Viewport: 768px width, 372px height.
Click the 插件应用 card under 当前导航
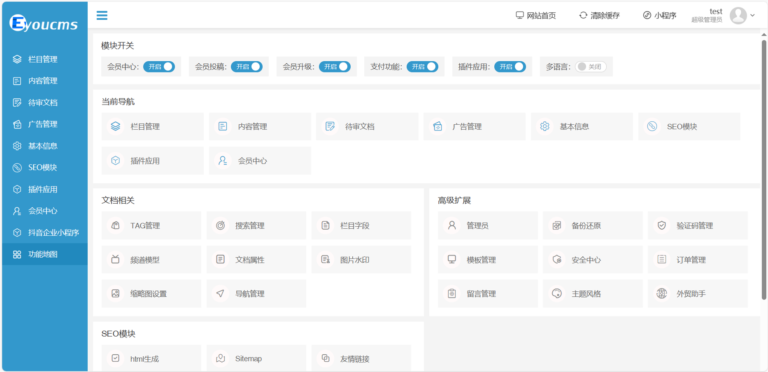tap(152, 161)
